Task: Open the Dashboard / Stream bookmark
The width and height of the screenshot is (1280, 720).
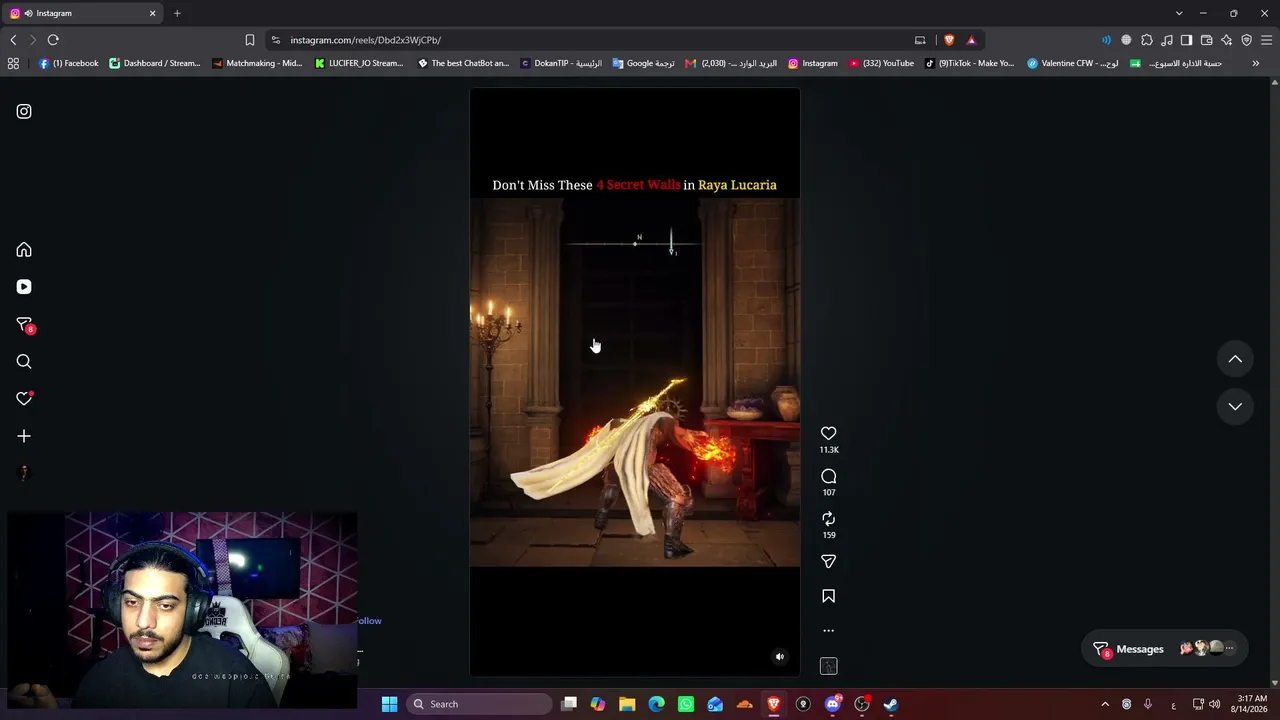Action: pos(155,63)
